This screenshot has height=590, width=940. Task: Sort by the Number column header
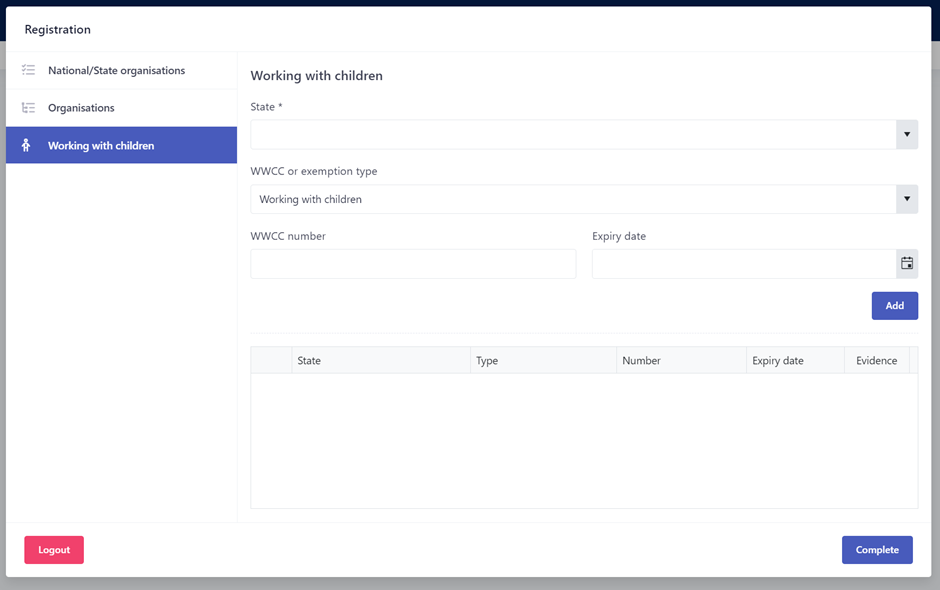tap(681, 360)
